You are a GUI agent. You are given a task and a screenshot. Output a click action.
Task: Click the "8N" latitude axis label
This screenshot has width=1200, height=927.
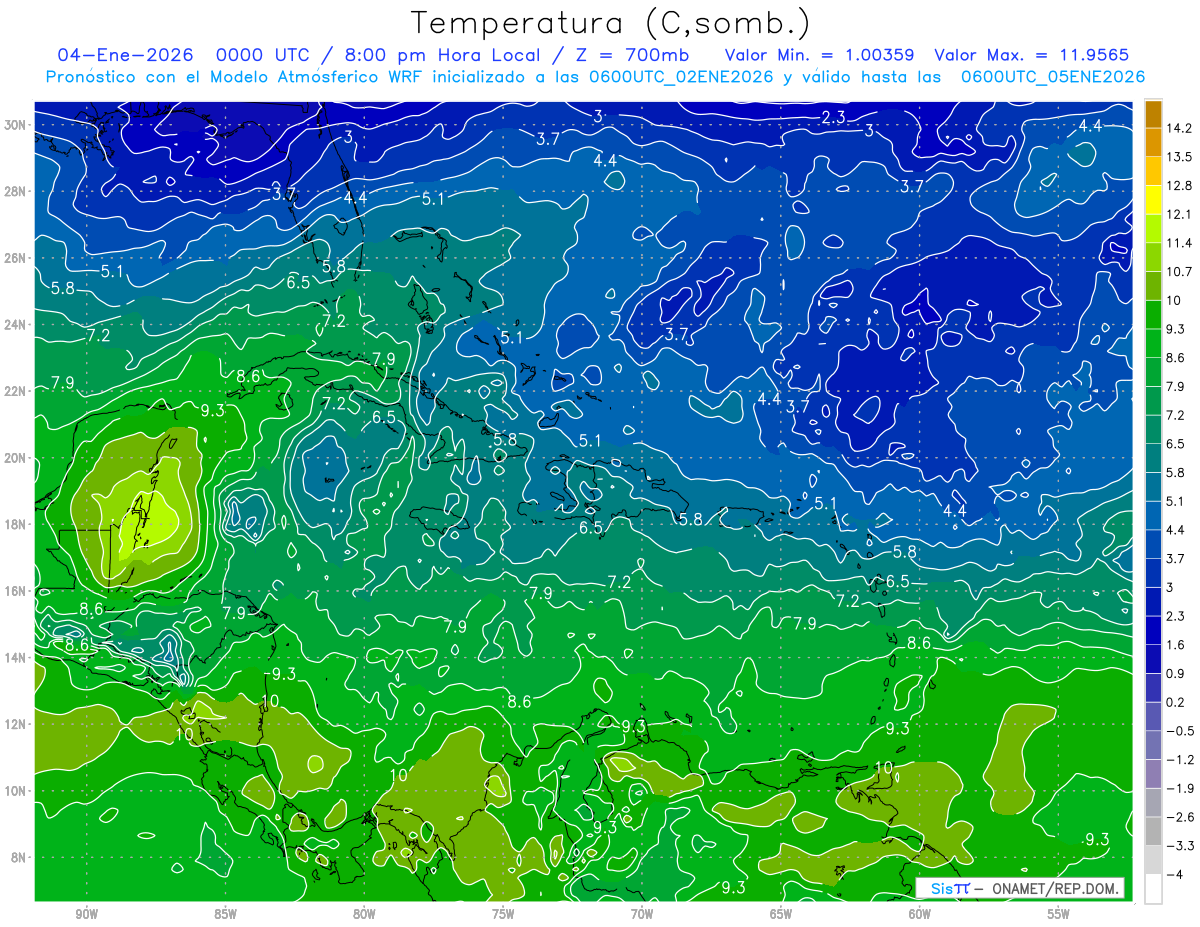(x=19, y=858)
